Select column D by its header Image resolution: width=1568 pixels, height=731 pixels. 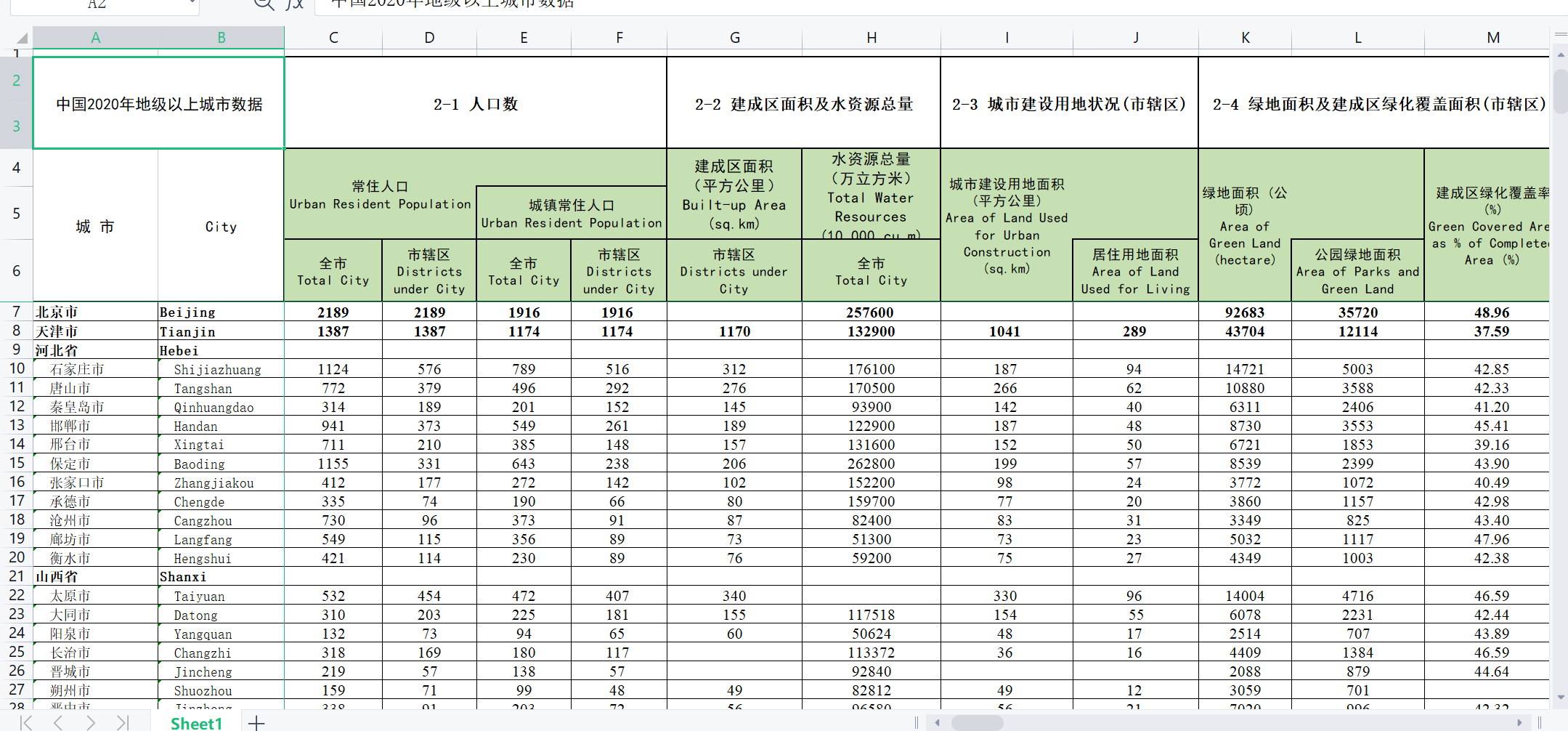tap(429, 38)
